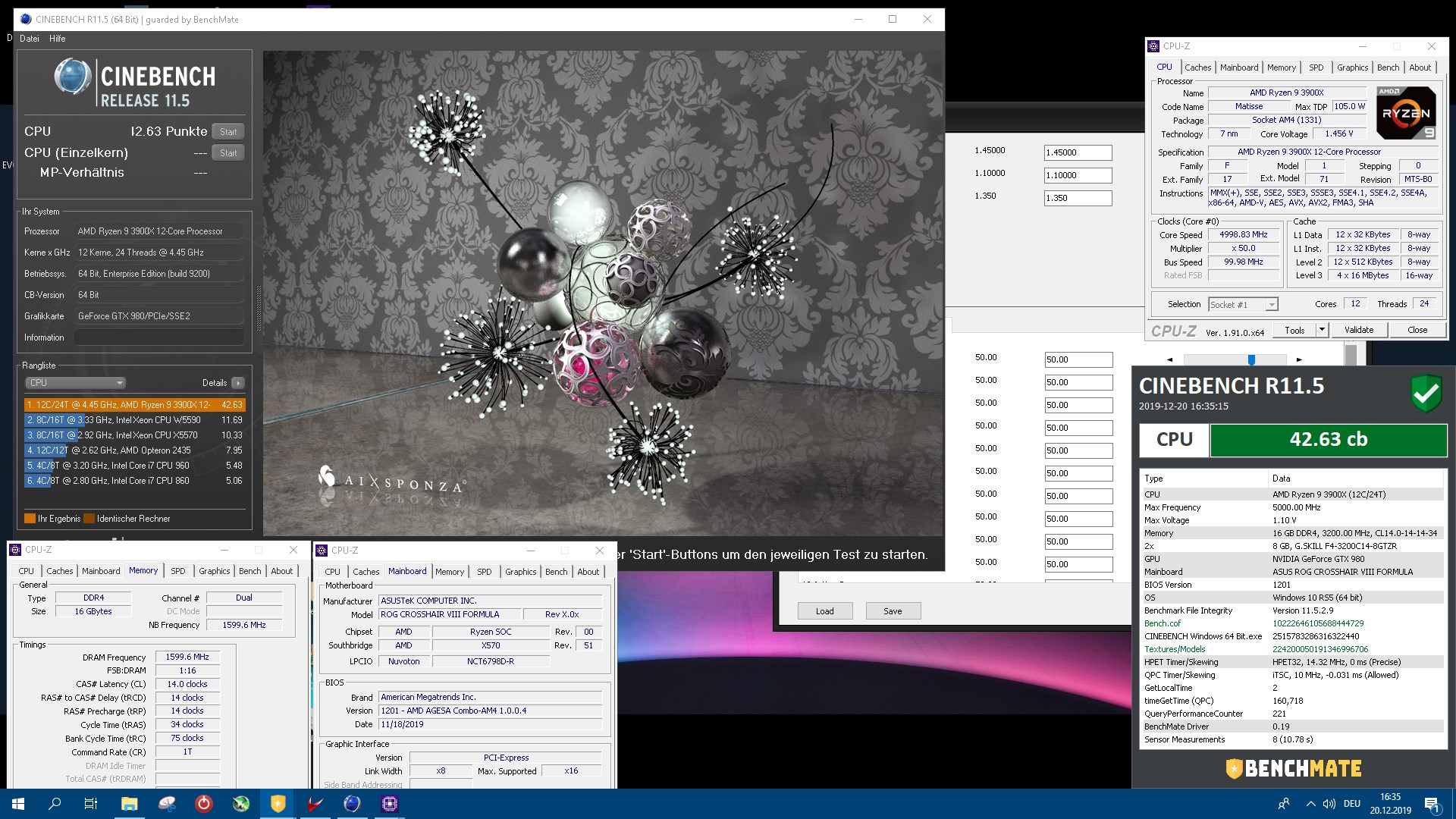
Task: Click the BenchMate logo at panel bottom
Action: (x=1294, y=768)
